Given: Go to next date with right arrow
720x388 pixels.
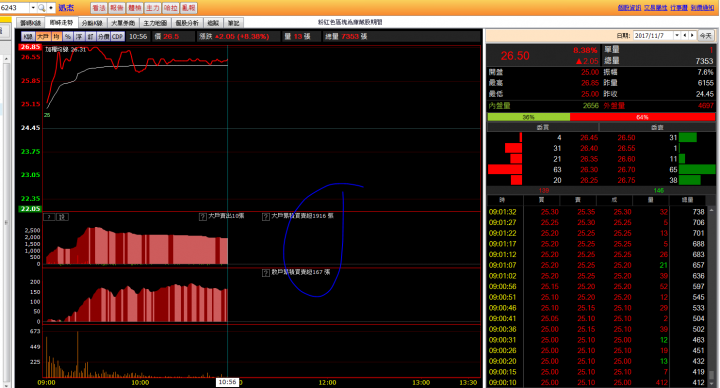Looking at the screenshot, I should [x=692, y=35].
